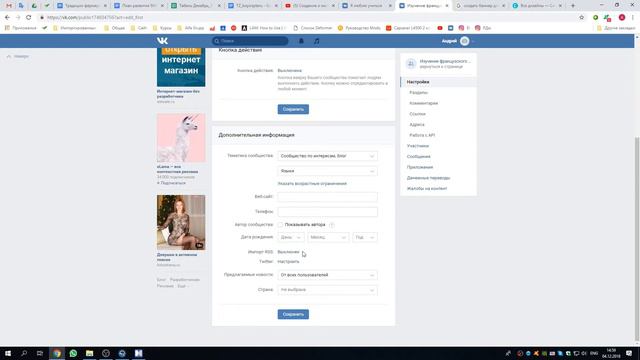Viewport: 640px width, 360px height.
Task: Click the upper Сохранить button under Кнопка действия
Action: coord(293,109)
